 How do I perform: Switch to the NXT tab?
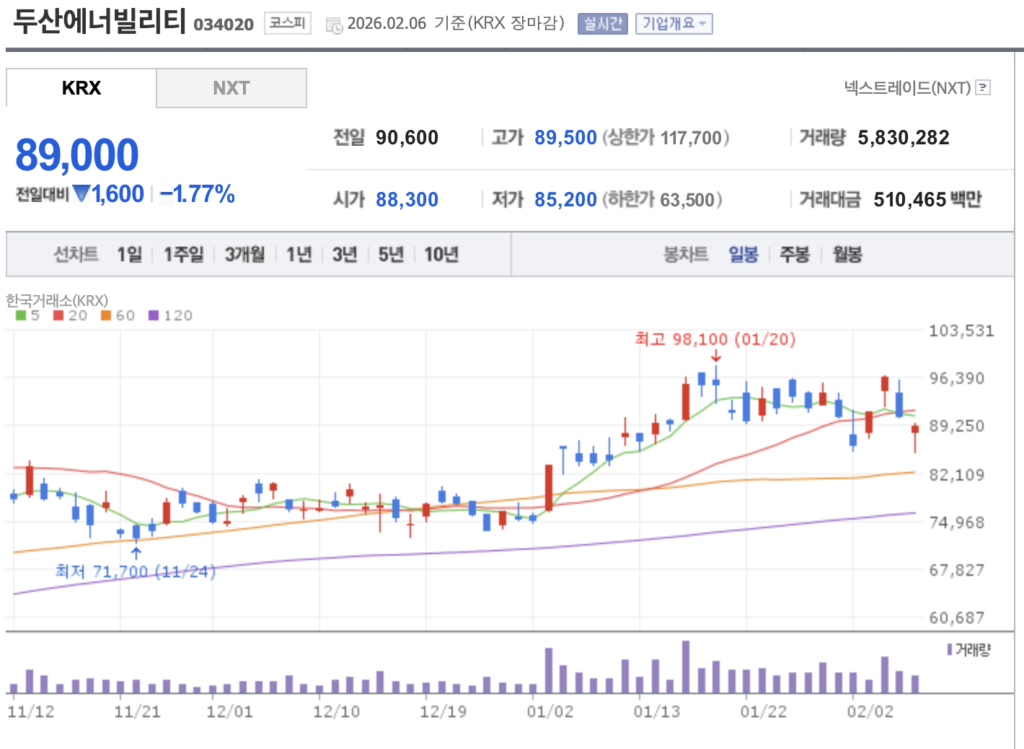231,88
